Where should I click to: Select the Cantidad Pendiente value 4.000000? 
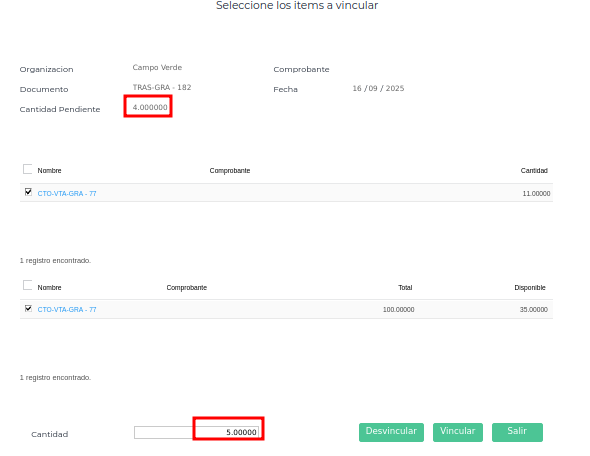coord(150,107)
